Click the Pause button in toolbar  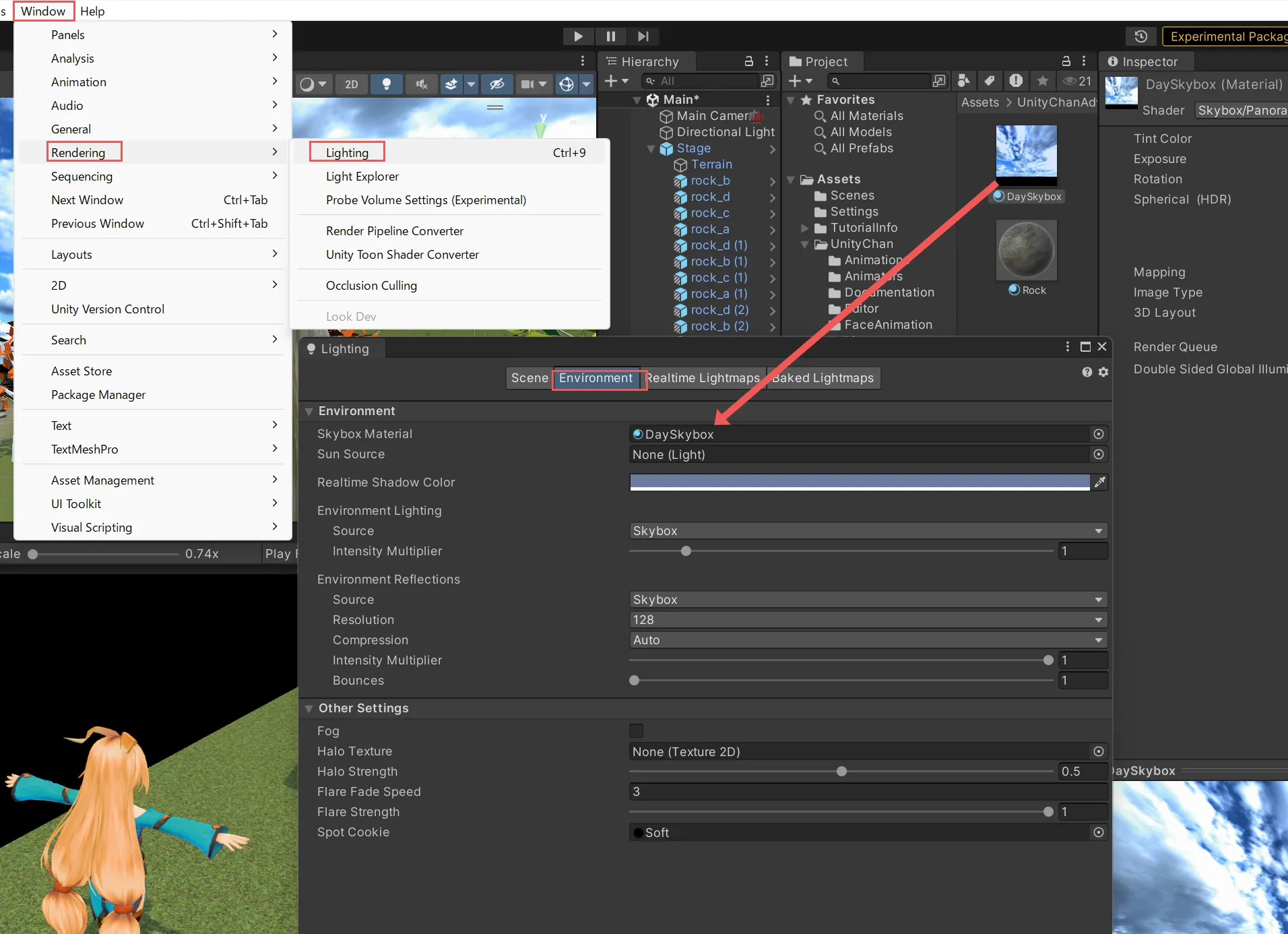[x=610, y=36]
